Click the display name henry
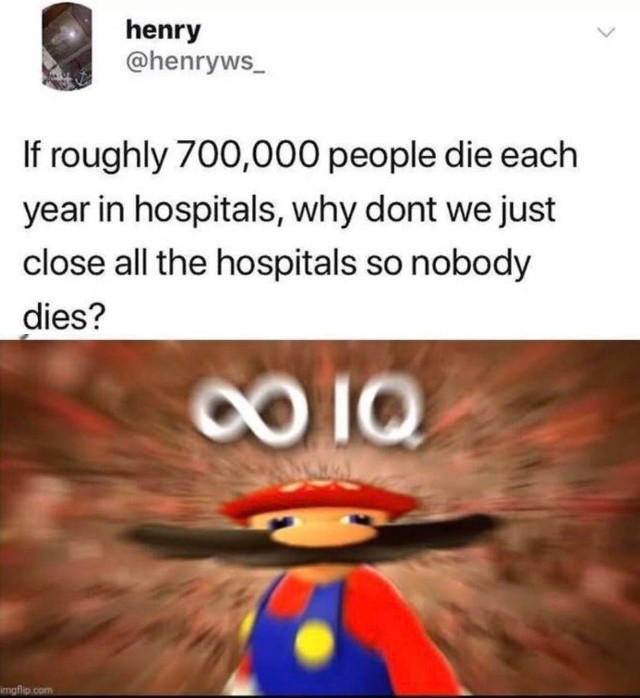This screenshot has height=698, width=640. 163,31
